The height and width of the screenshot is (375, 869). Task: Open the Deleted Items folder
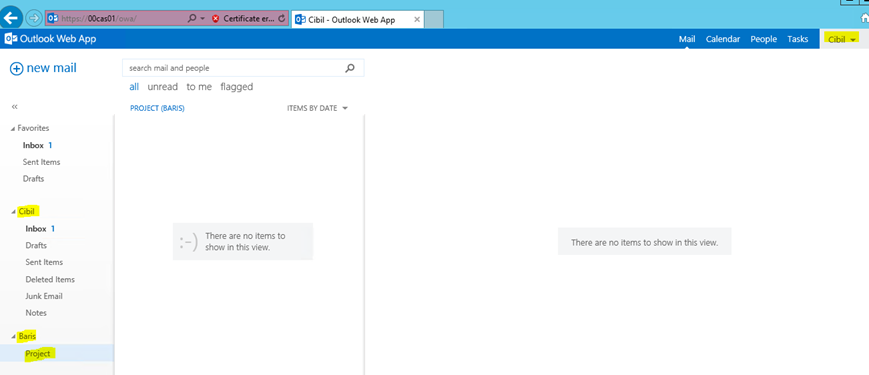coord(50,279)
